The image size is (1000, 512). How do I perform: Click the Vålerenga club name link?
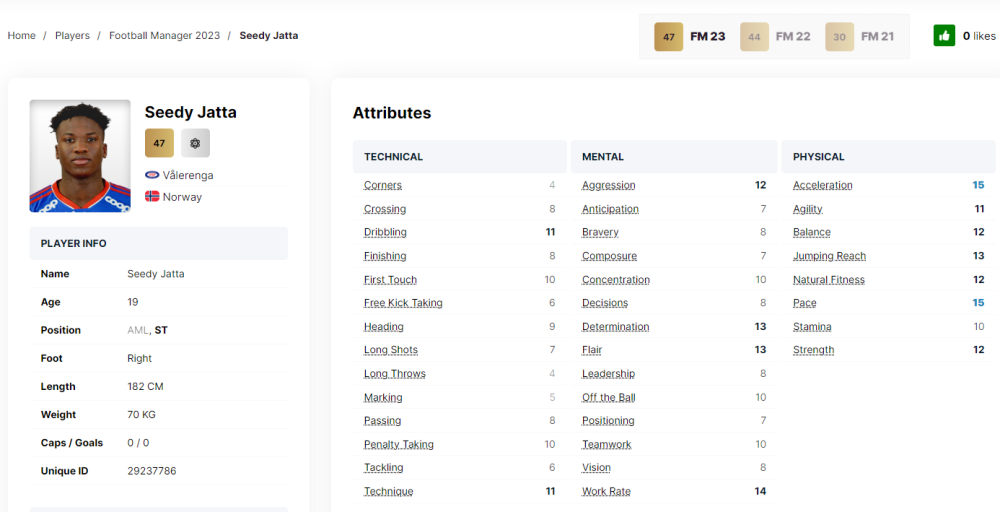[188, 175]
